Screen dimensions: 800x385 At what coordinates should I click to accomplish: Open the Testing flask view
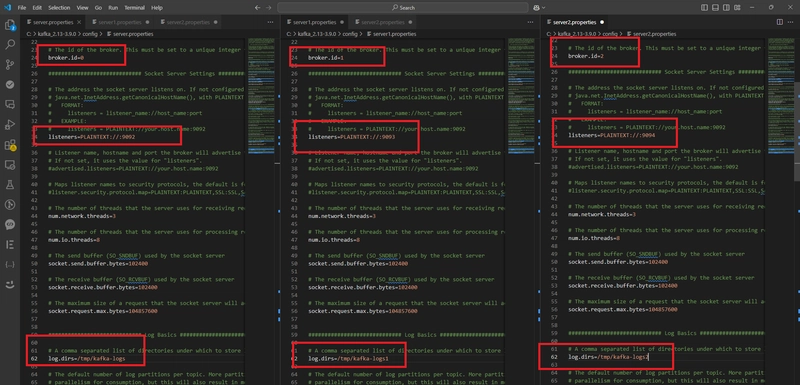10,185
